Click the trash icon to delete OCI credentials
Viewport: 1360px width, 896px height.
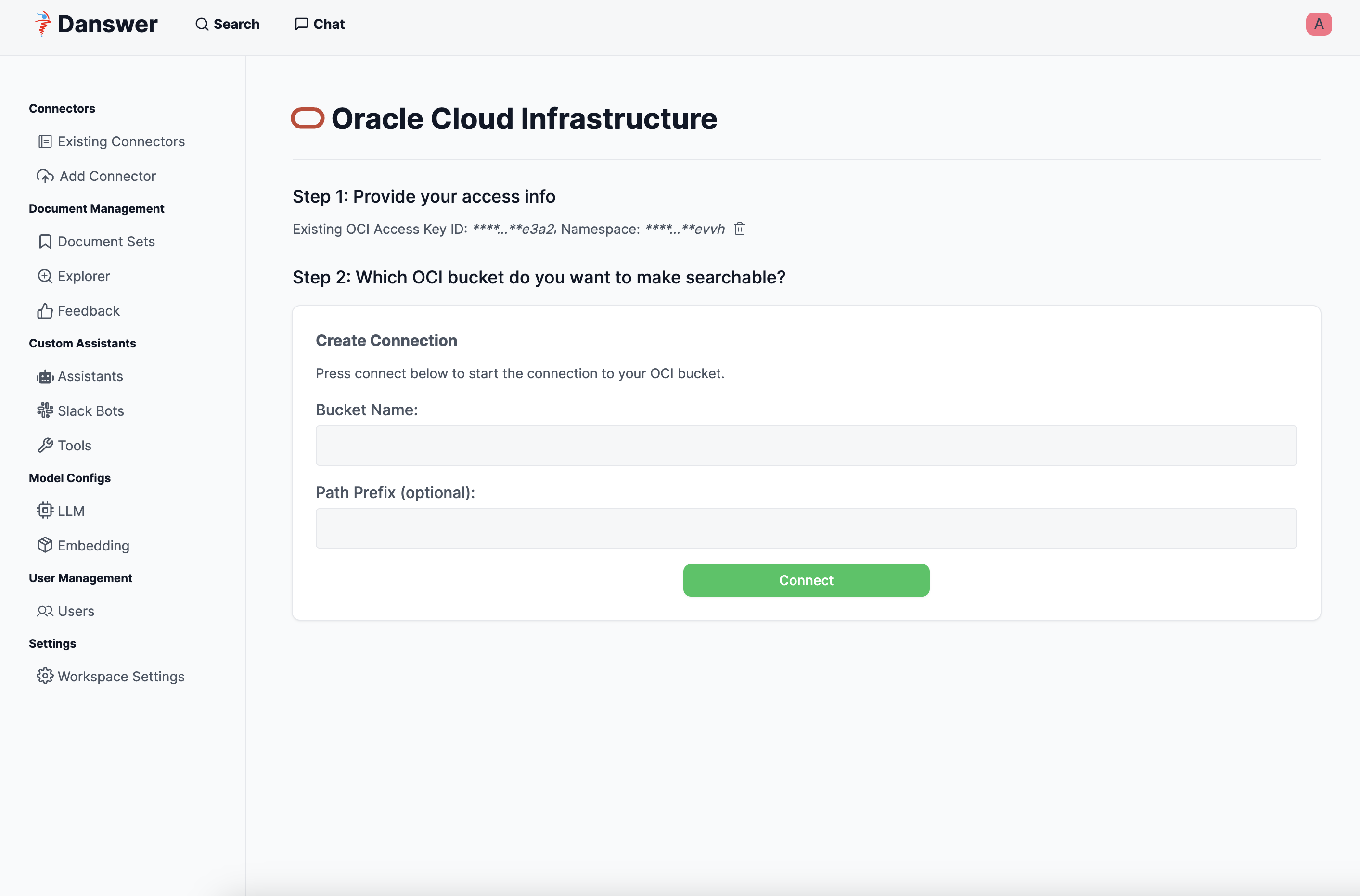click(739, 229)
